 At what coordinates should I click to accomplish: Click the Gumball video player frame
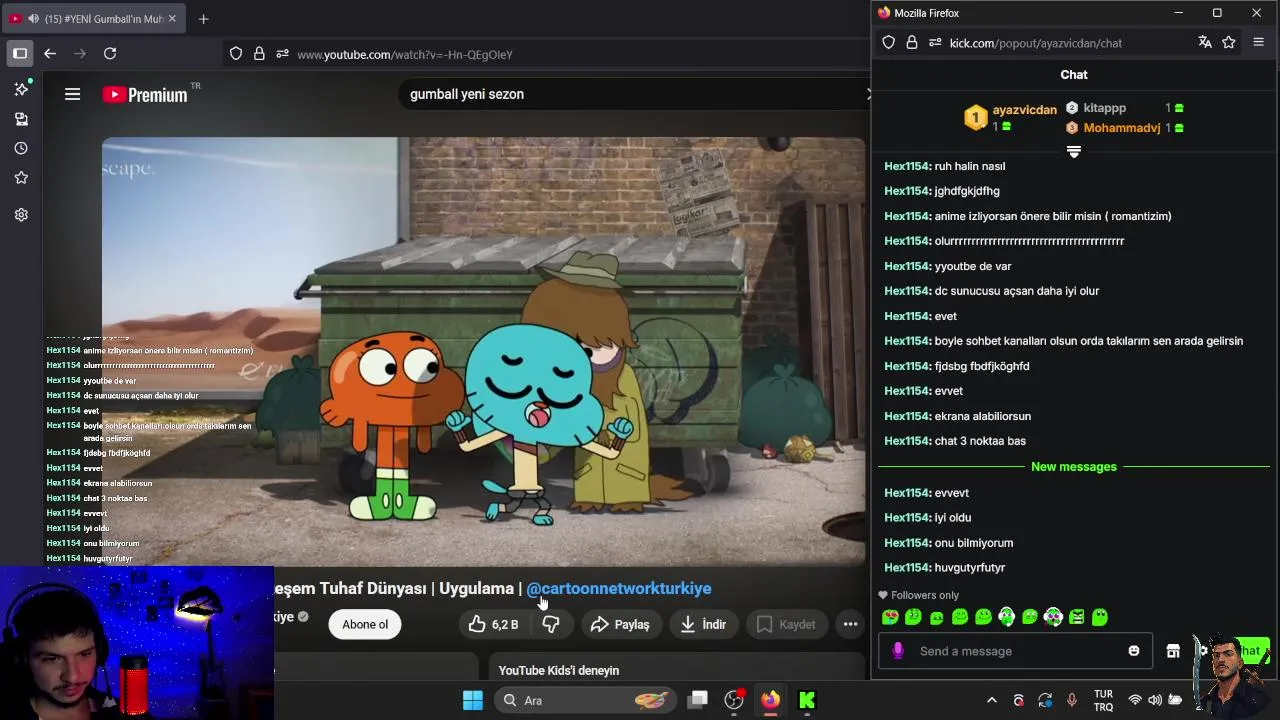point(484,352)
